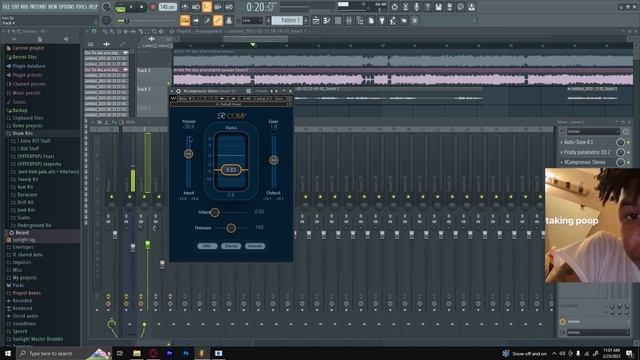The width and height of the screenshot is (640, 360).
Task: Click the export/render download icon
Action: [x=471, y=7]
